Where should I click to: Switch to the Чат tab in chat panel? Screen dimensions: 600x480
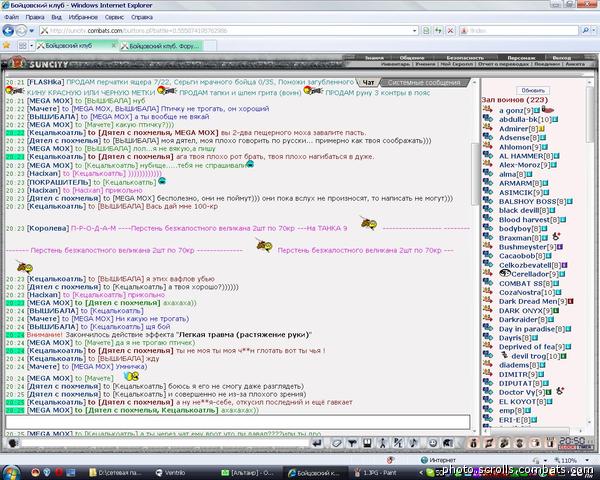coord(368,82)
